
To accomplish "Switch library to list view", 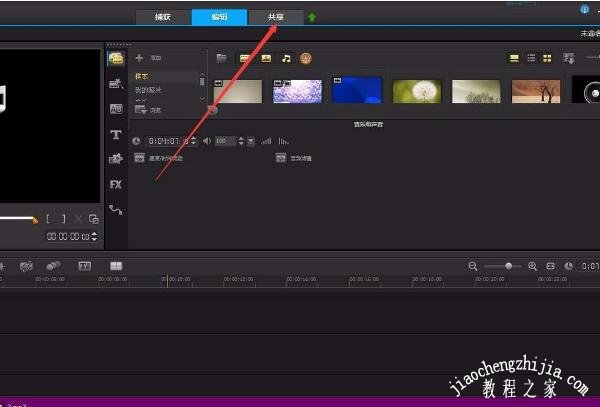I will [531, 59].
